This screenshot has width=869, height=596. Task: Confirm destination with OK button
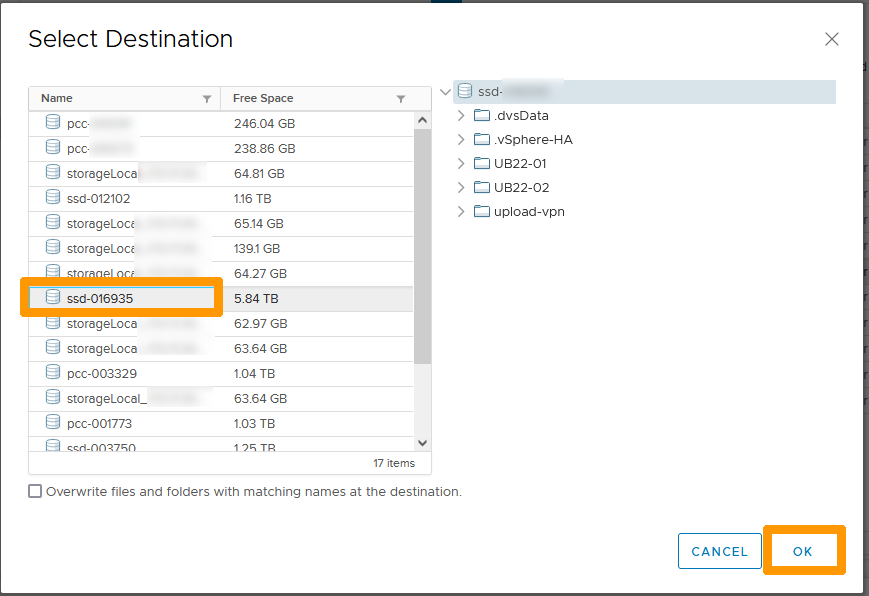click(804, 550)
